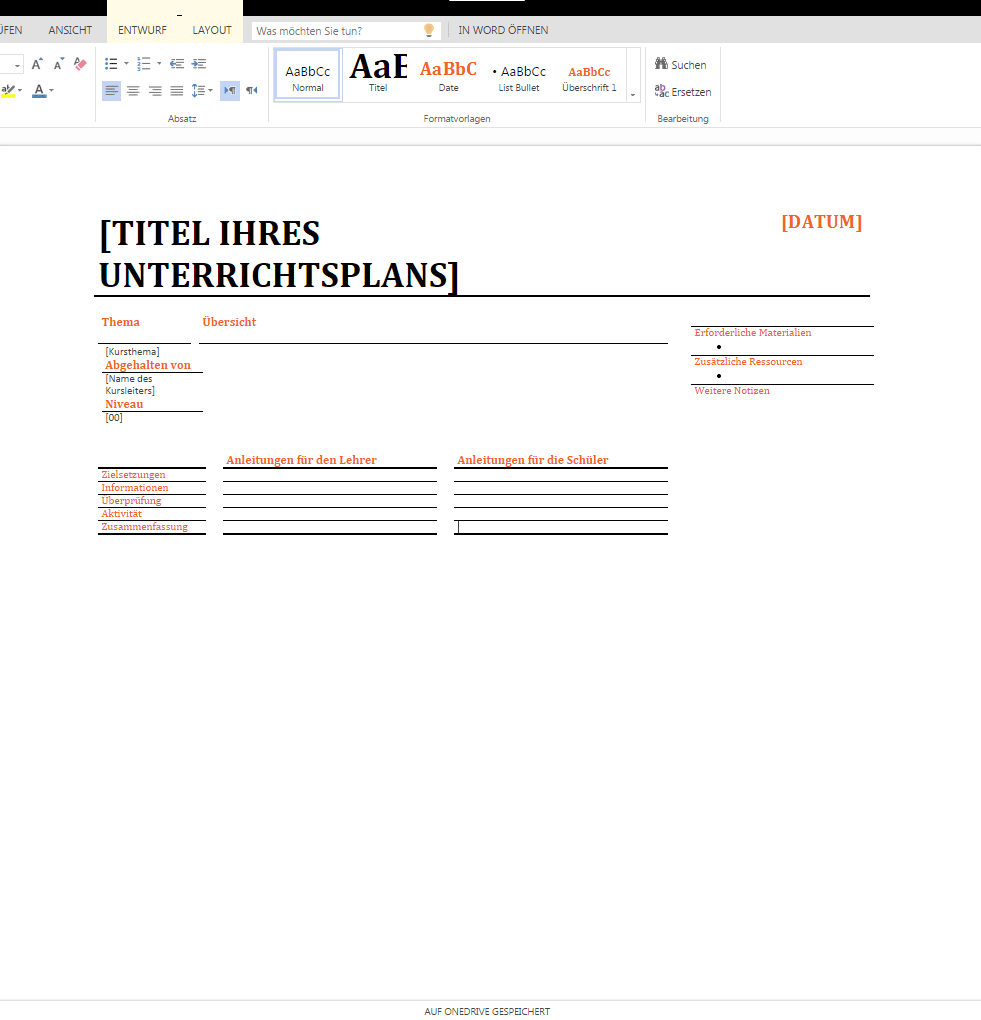
Task: Click 'Anleitungen für die Schüler' heading
Action: [x=533, y=460]
